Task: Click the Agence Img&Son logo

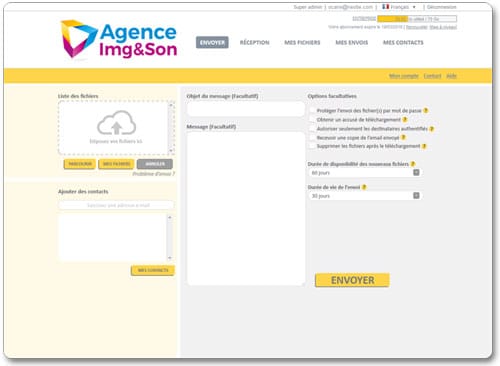Action: click(x=118, y=39)
